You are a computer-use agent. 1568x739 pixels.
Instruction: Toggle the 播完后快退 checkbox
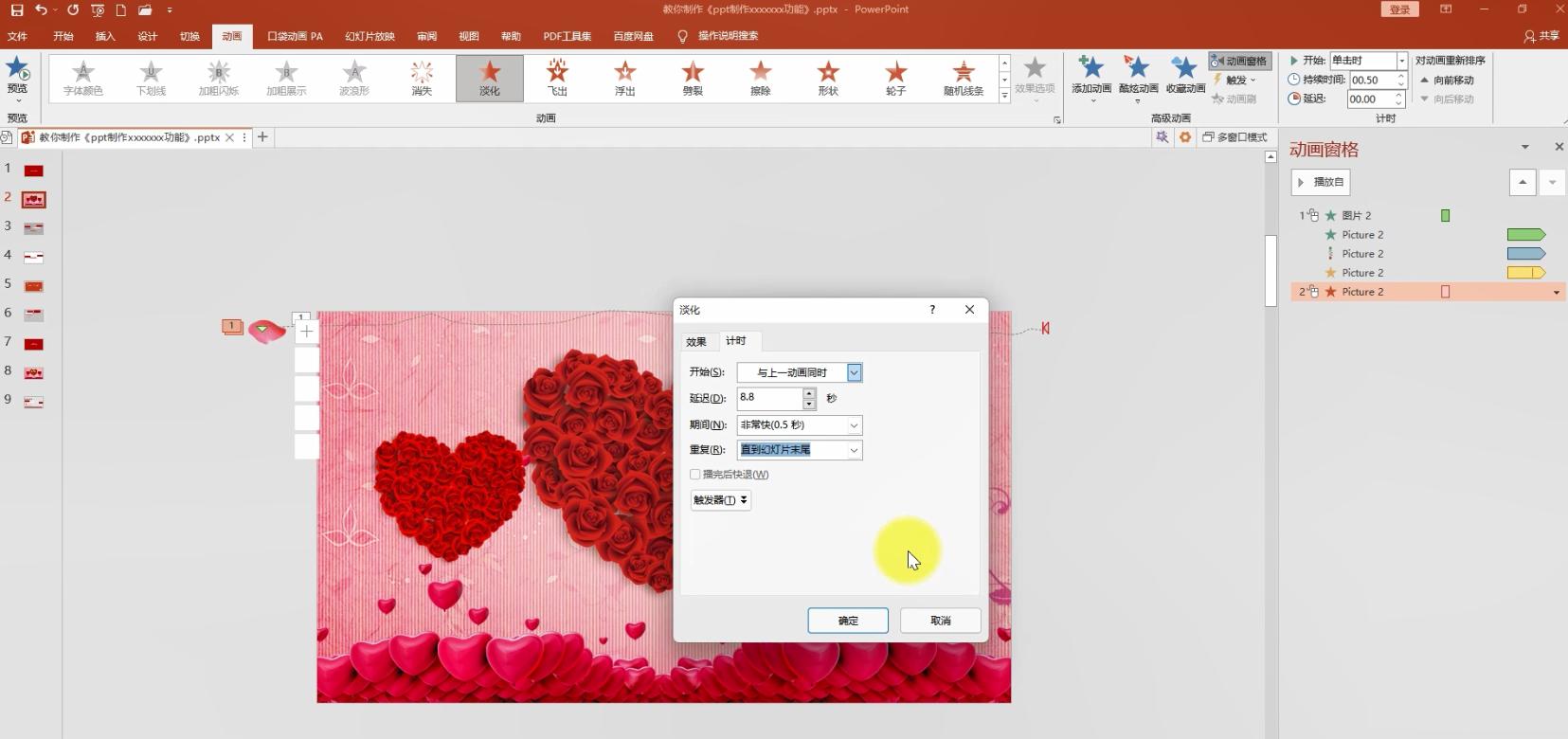tap(695, 475)
